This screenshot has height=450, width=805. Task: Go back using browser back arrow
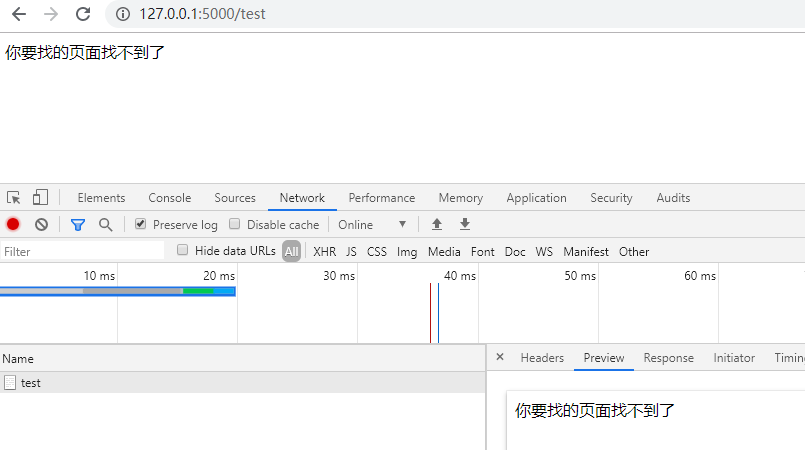[19, 14]
